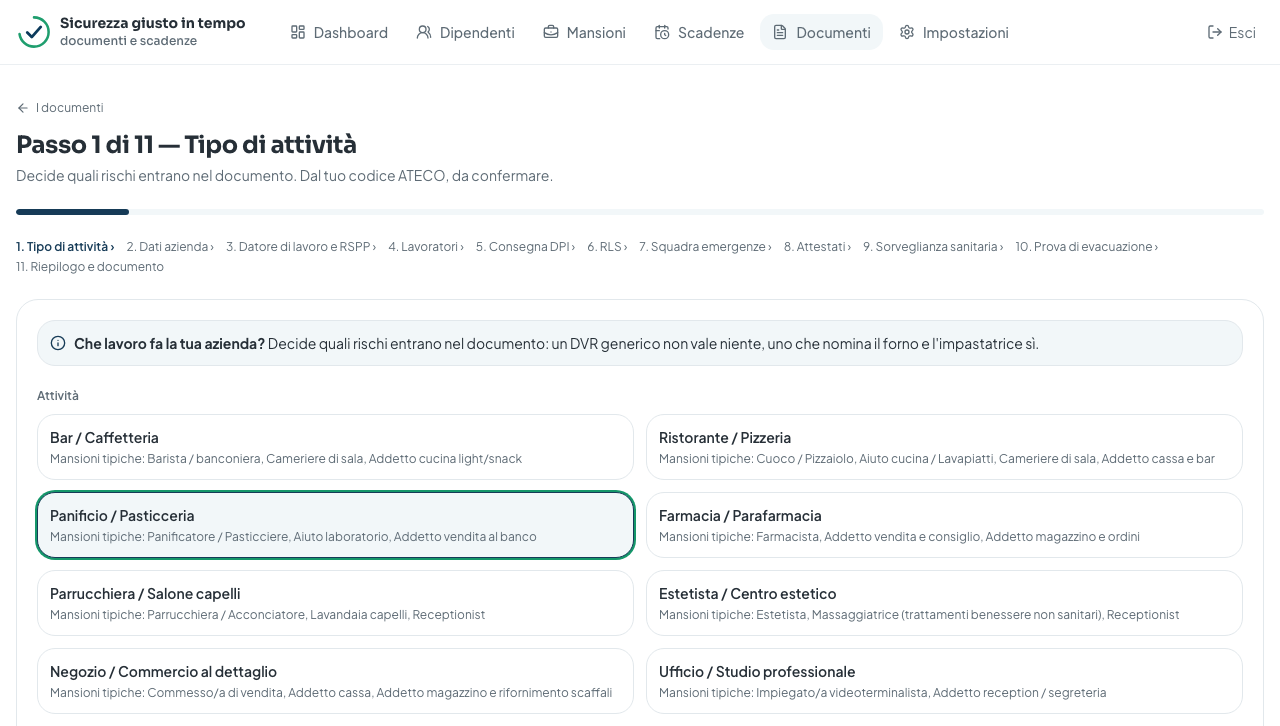The width and height of the screenshot is (1280, 726).
Task: Click the Passo 1 di 11 heading
Action: coord(186,145)
